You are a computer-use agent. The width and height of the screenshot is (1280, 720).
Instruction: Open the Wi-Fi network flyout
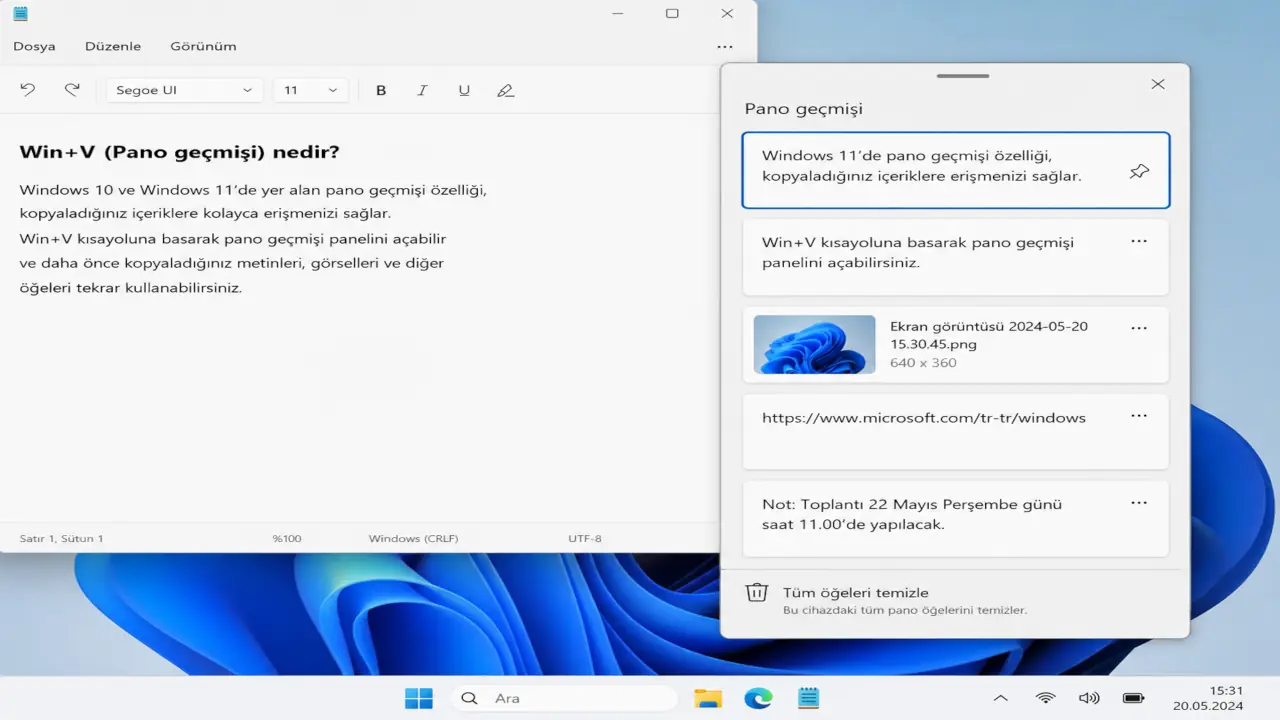click(x=1046, y=698)
